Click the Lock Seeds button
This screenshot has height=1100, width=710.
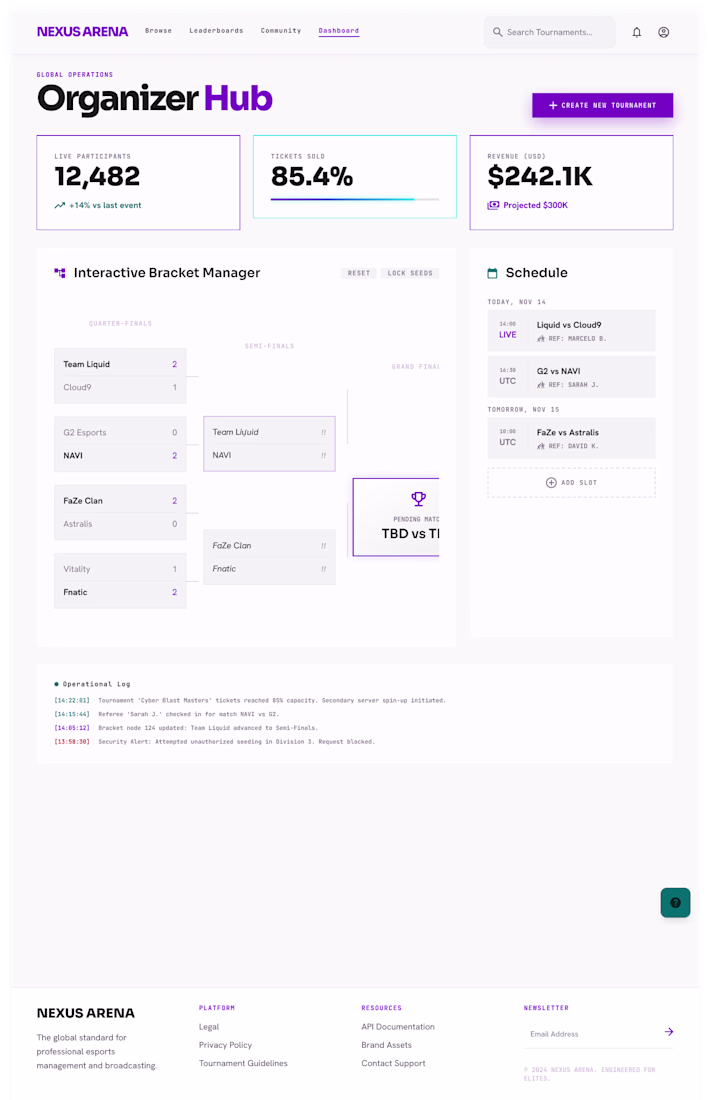tap(410, 273)
